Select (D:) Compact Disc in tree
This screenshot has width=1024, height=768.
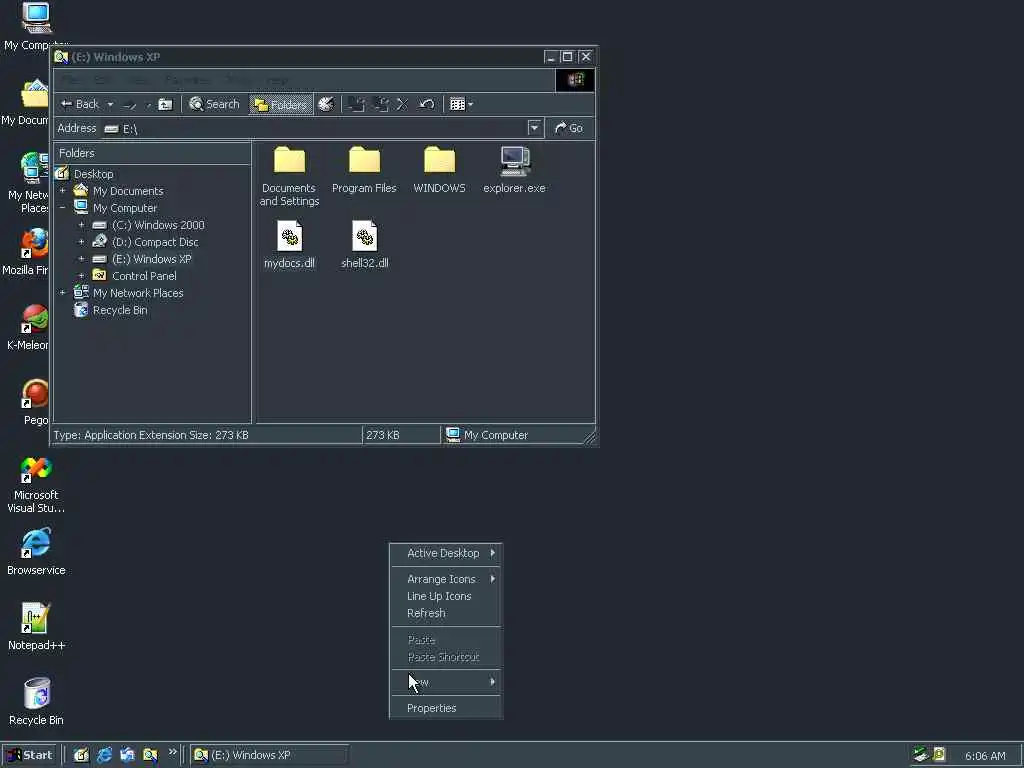pos(155,242)
